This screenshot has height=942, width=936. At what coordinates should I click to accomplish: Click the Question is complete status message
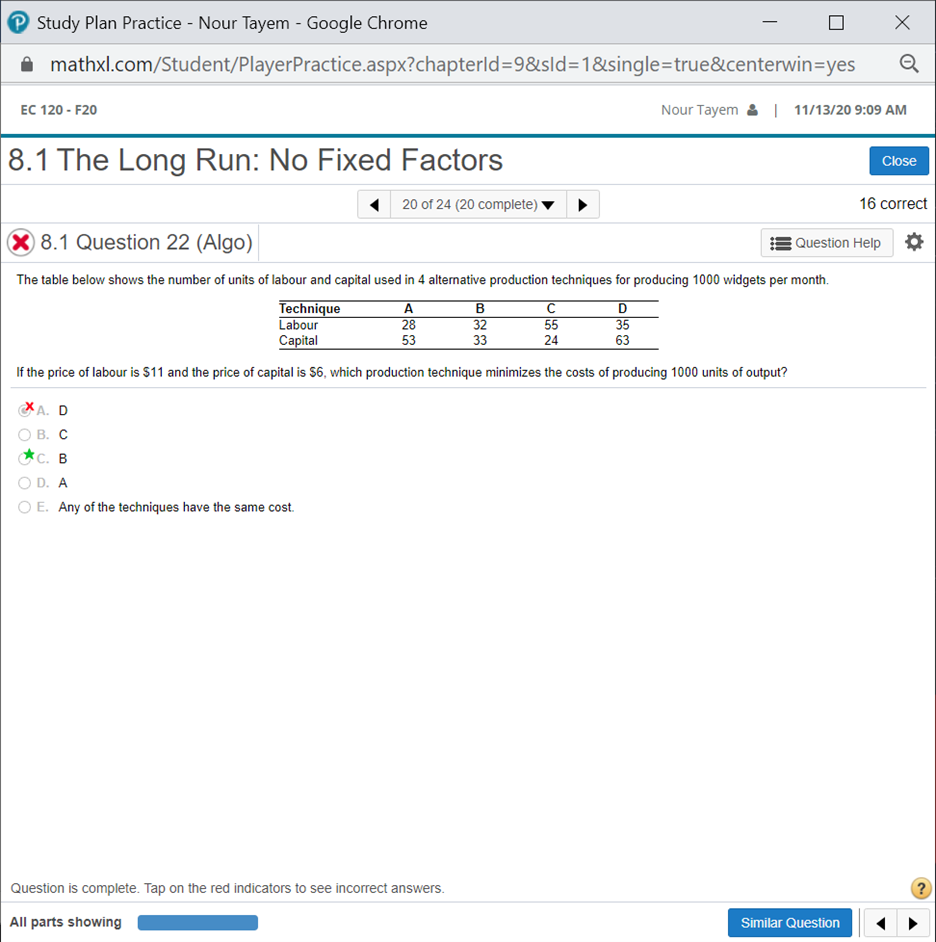pyautogui.click(x=227, y=889)
